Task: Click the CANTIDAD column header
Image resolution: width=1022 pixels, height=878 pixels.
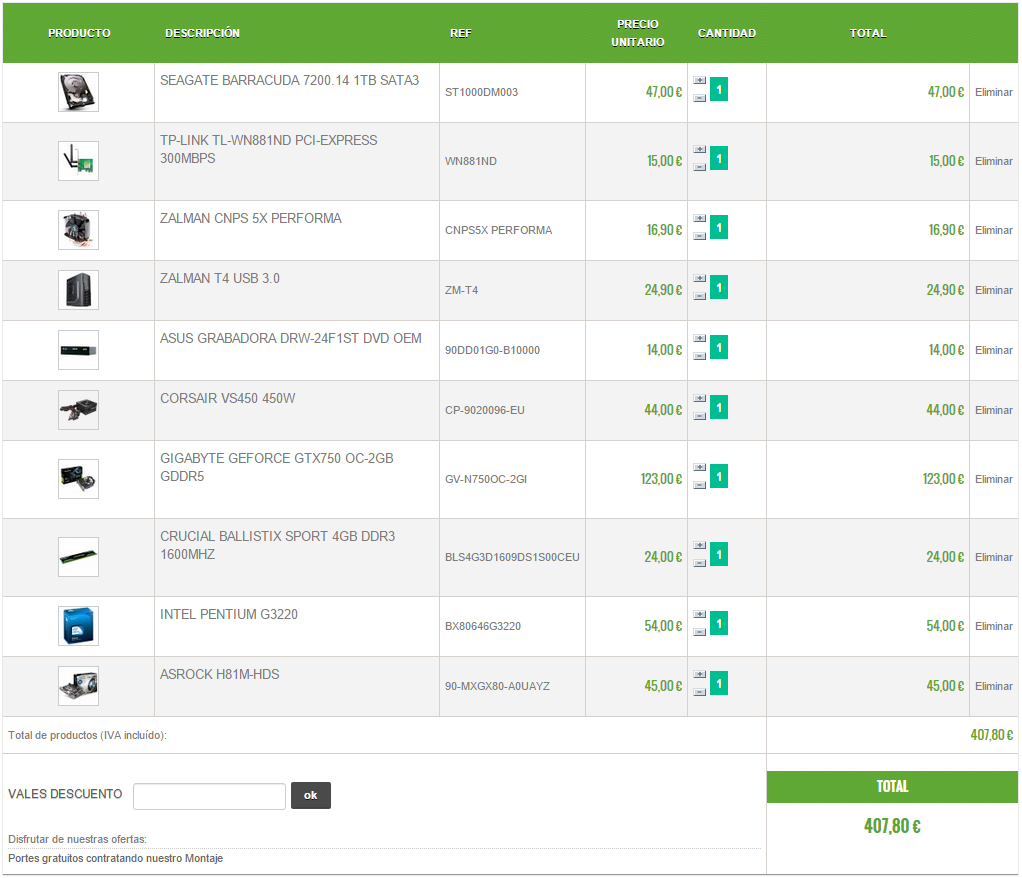Action: 727,33
